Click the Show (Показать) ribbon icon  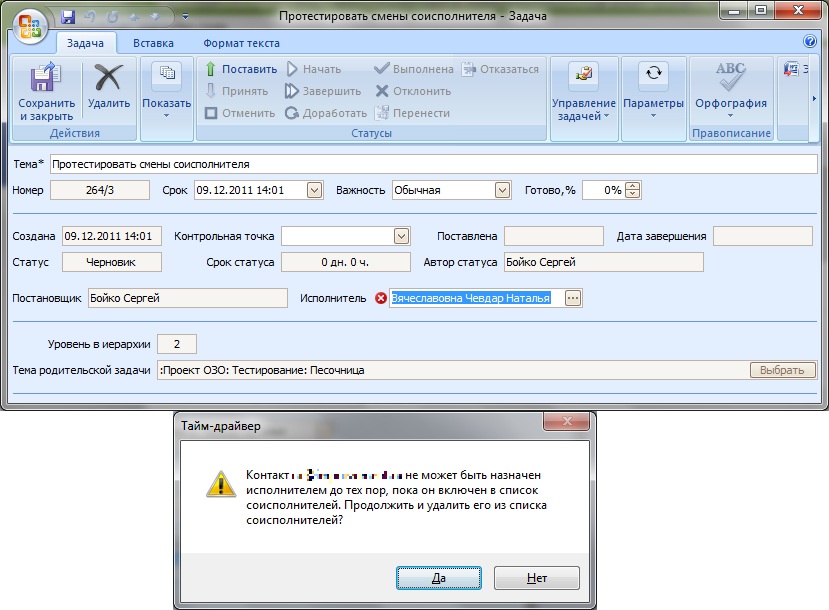pos(167,75)
